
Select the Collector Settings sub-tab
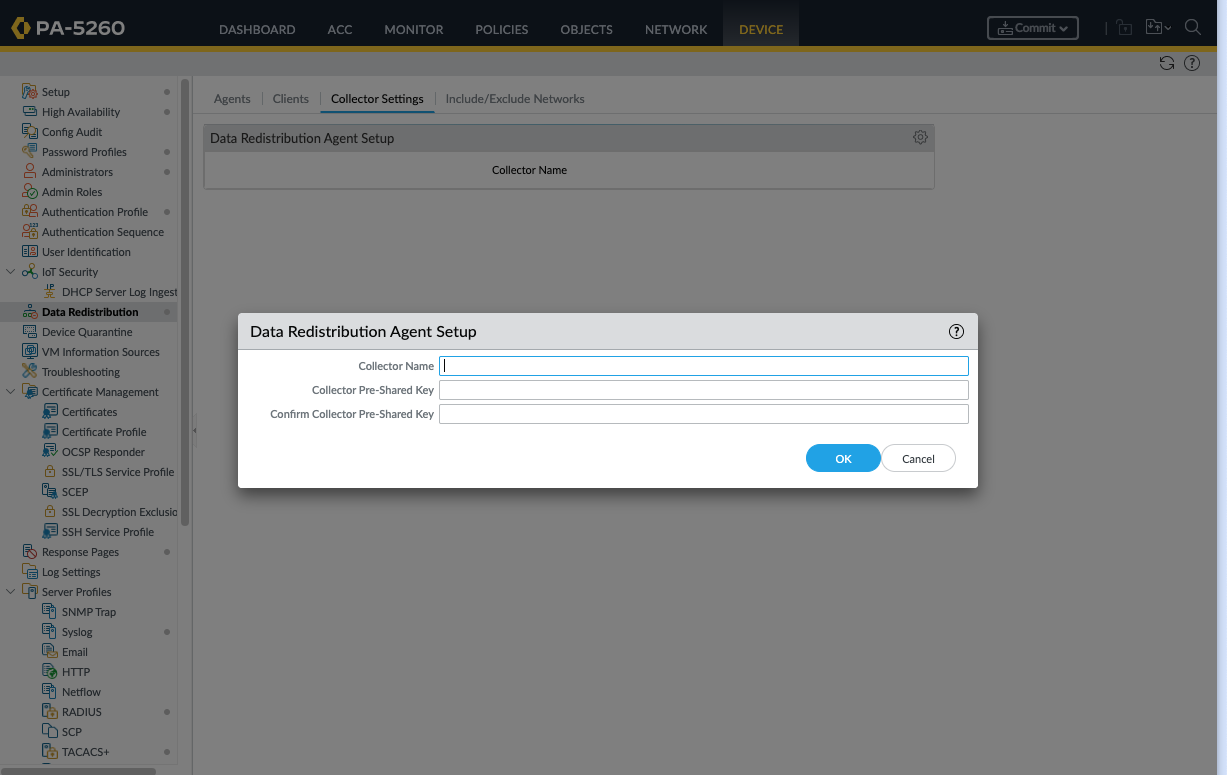click(377, 99)
